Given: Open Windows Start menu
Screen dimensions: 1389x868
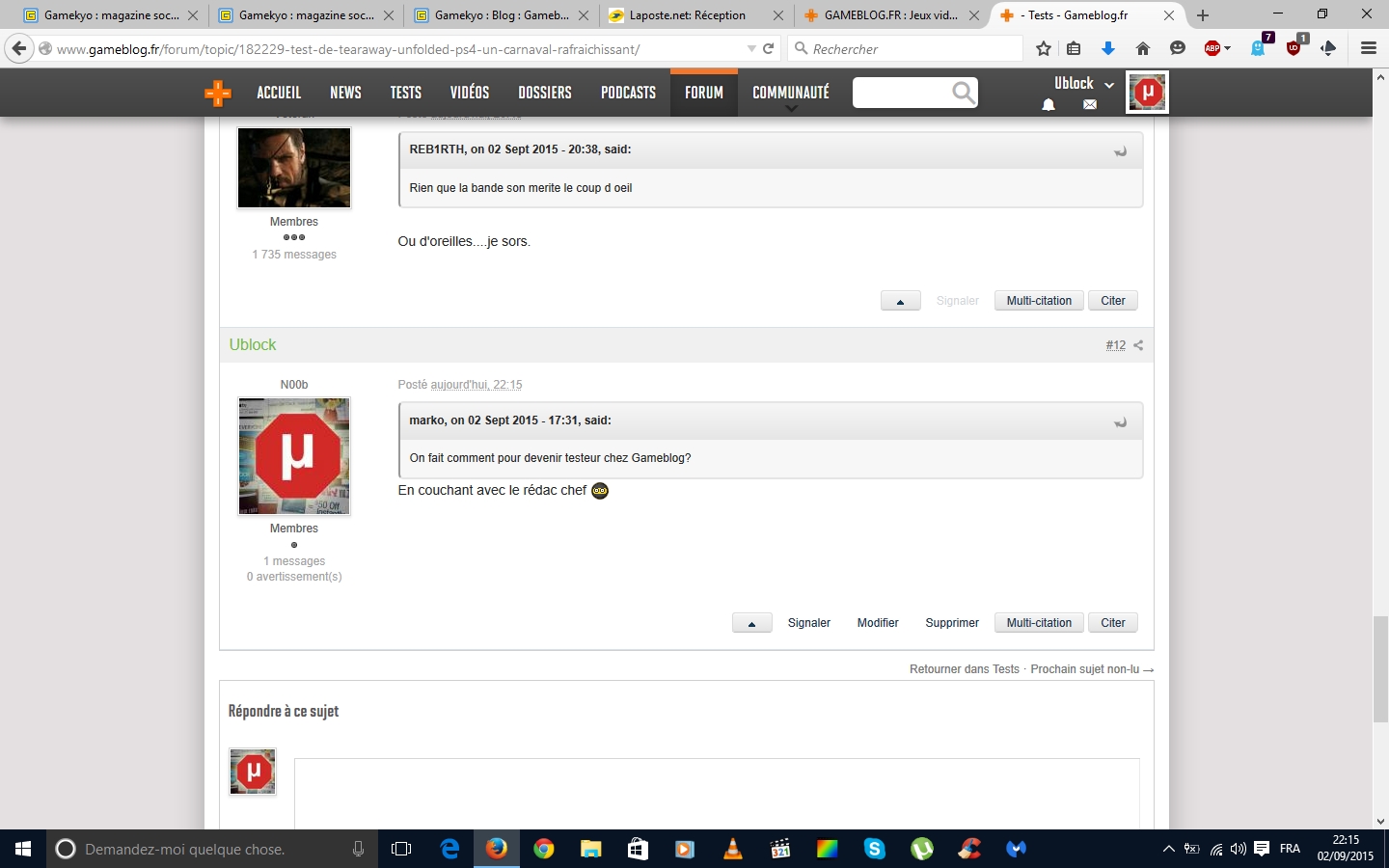Looking at the screenshot, I should (23, 849).
